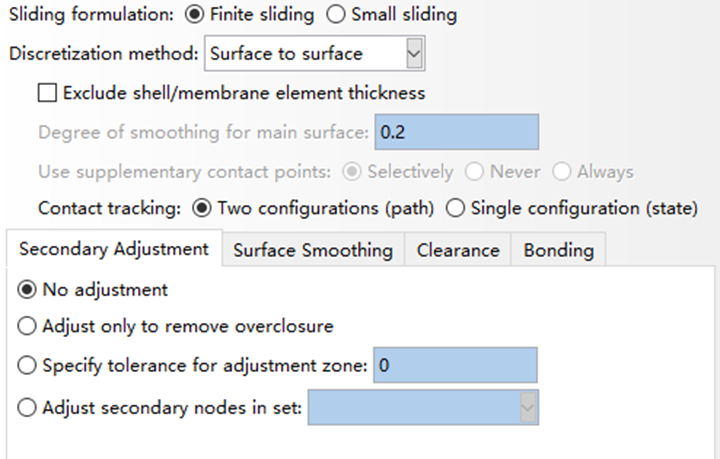Screen dimensions: 720x459
Task: Pick Never for supplementary contact points
Action: pos(475,171)
